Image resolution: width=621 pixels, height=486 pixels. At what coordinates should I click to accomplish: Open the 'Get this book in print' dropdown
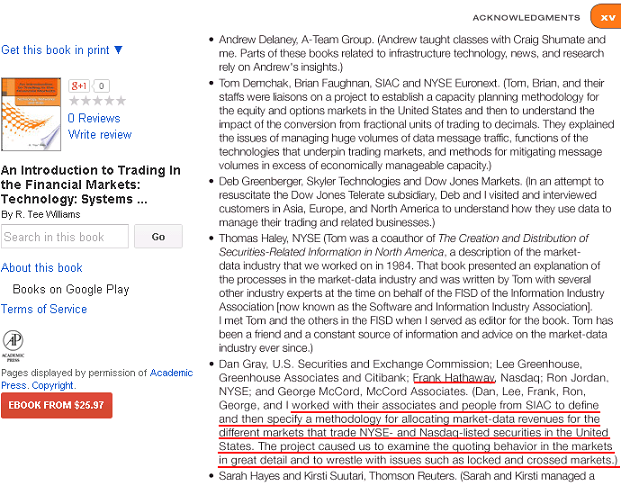pyautogui.click(x=62, y=50)
